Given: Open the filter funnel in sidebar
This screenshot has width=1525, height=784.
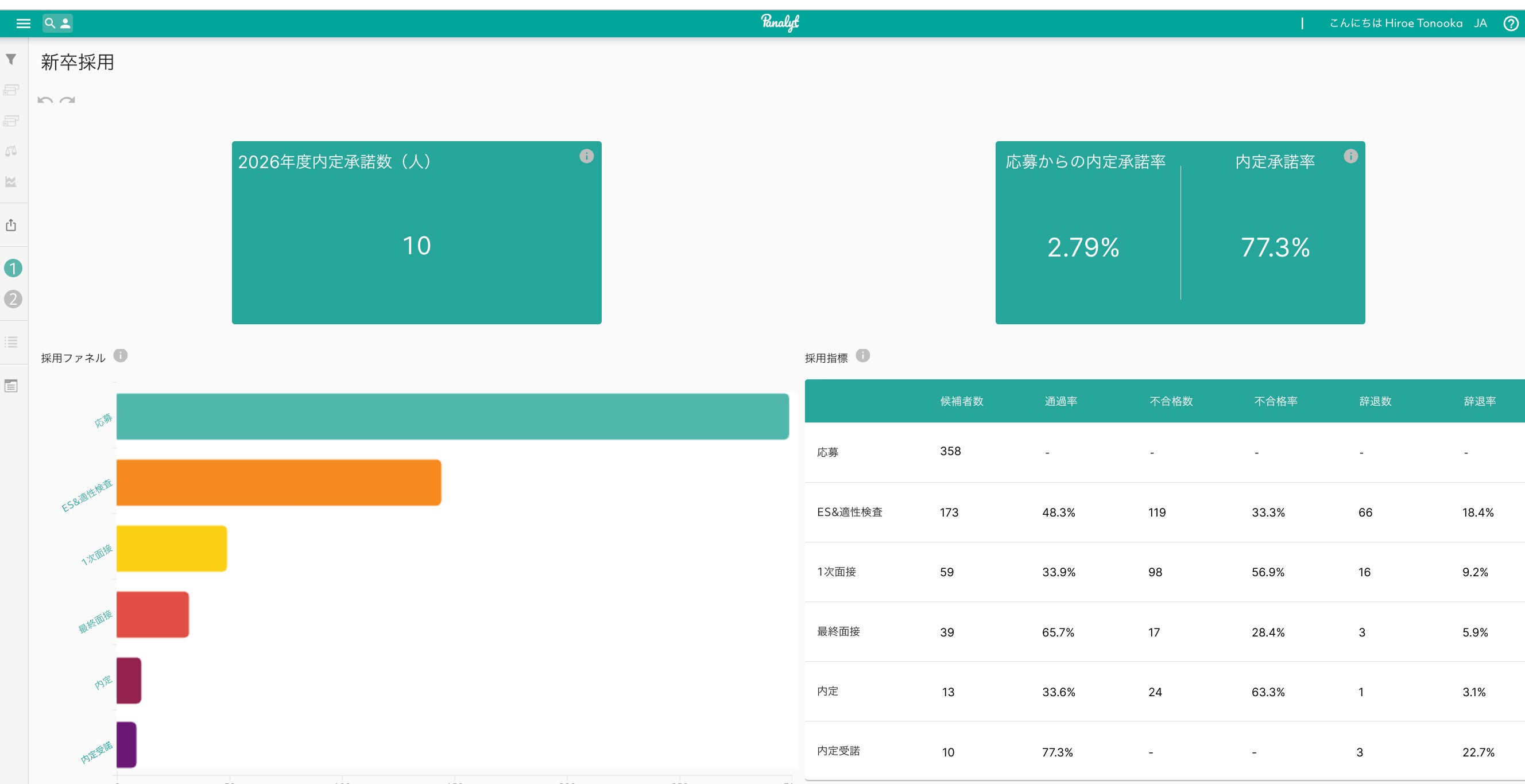Looking at the screenshot, I should point(11,59).
